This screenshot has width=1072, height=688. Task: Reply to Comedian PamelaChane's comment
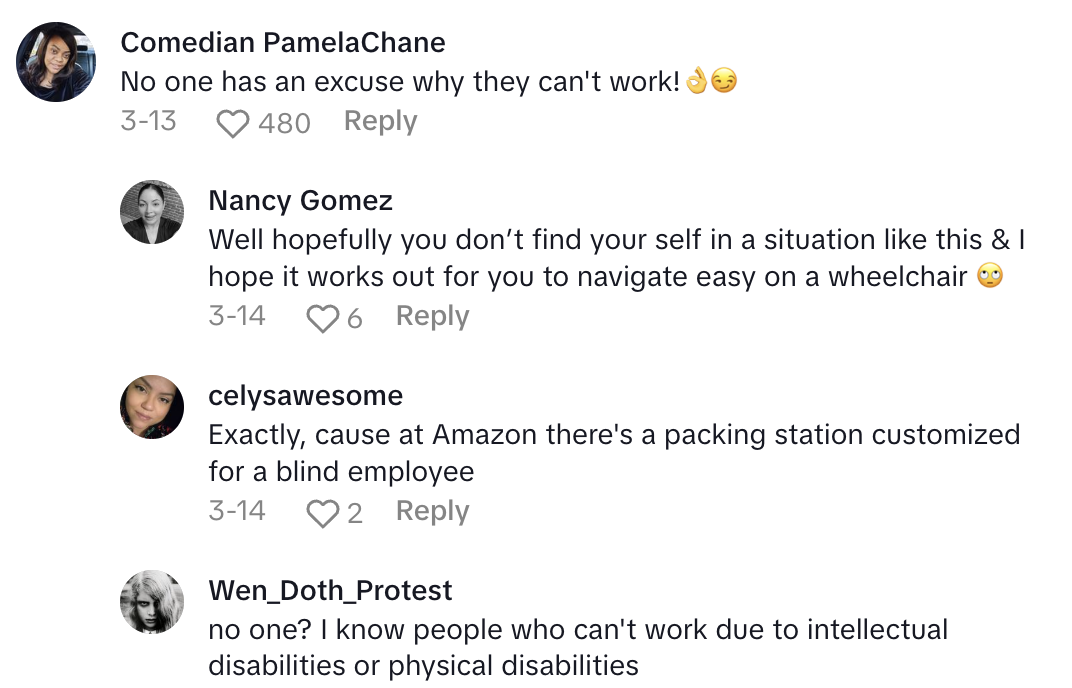click(x=380, y=122)
